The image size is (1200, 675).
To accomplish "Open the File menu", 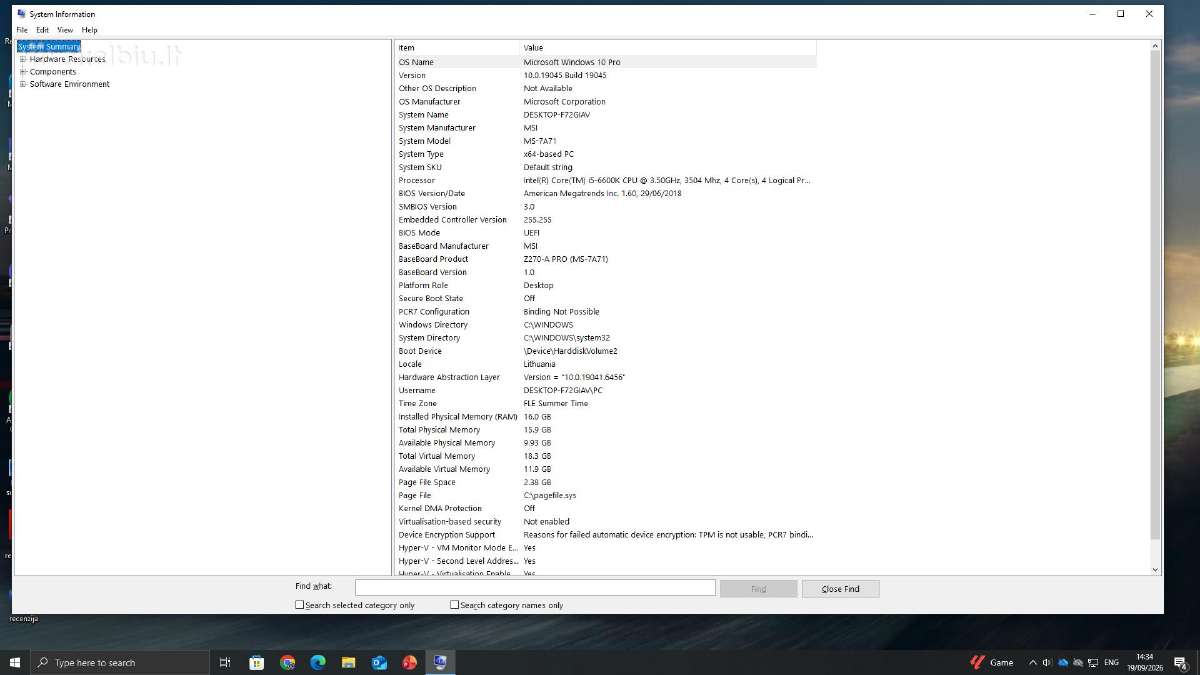I will pyautogui.click(x=22, y=30).
